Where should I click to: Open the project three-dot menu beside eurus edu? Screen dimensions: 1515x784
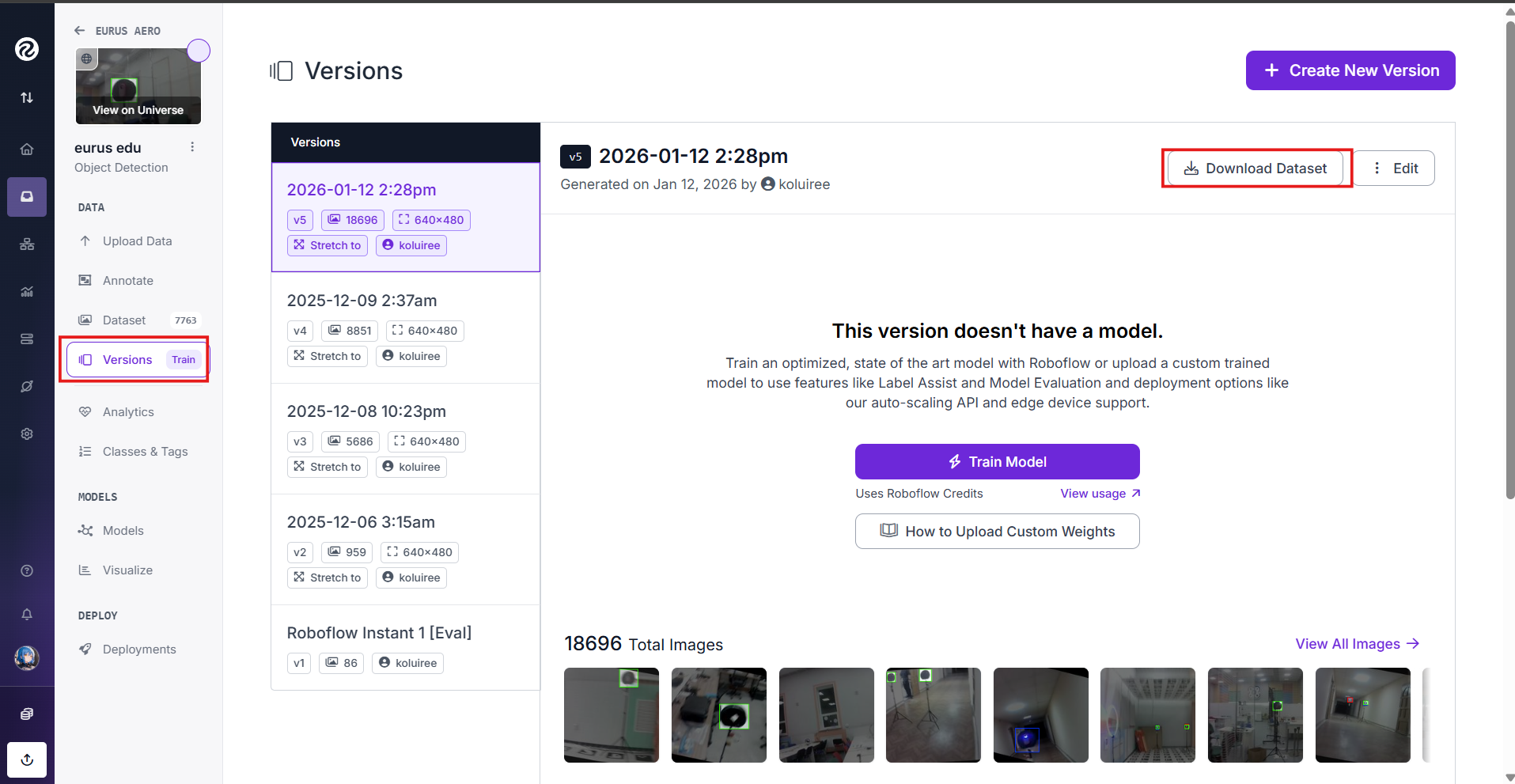coord(192,147)
